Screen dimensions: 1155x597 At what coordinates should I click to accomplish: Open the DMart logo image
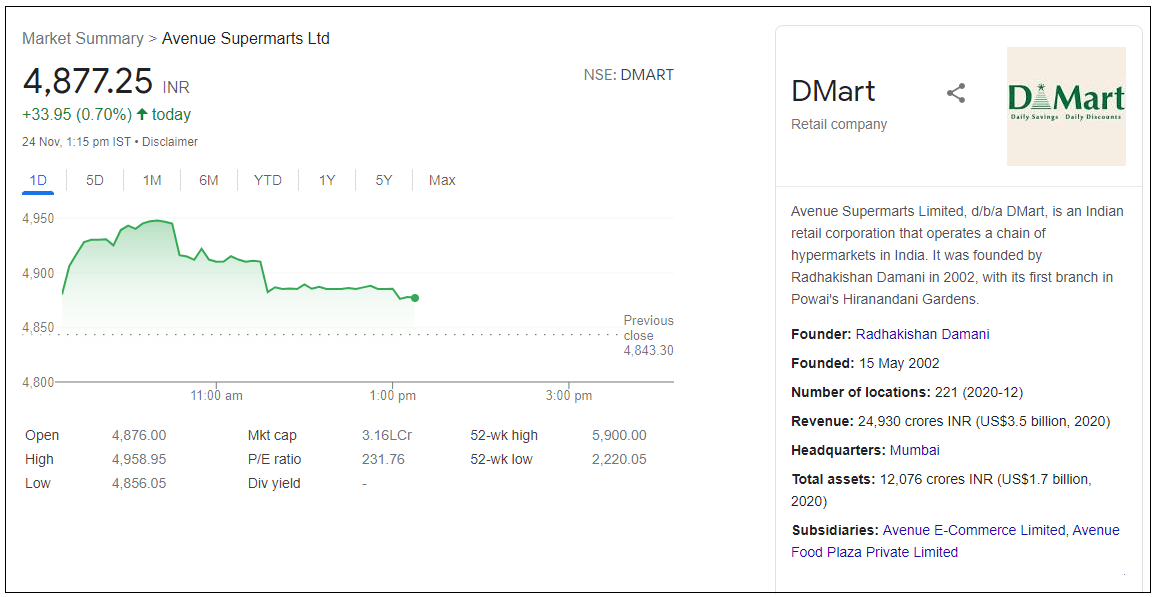(1066, 106)
